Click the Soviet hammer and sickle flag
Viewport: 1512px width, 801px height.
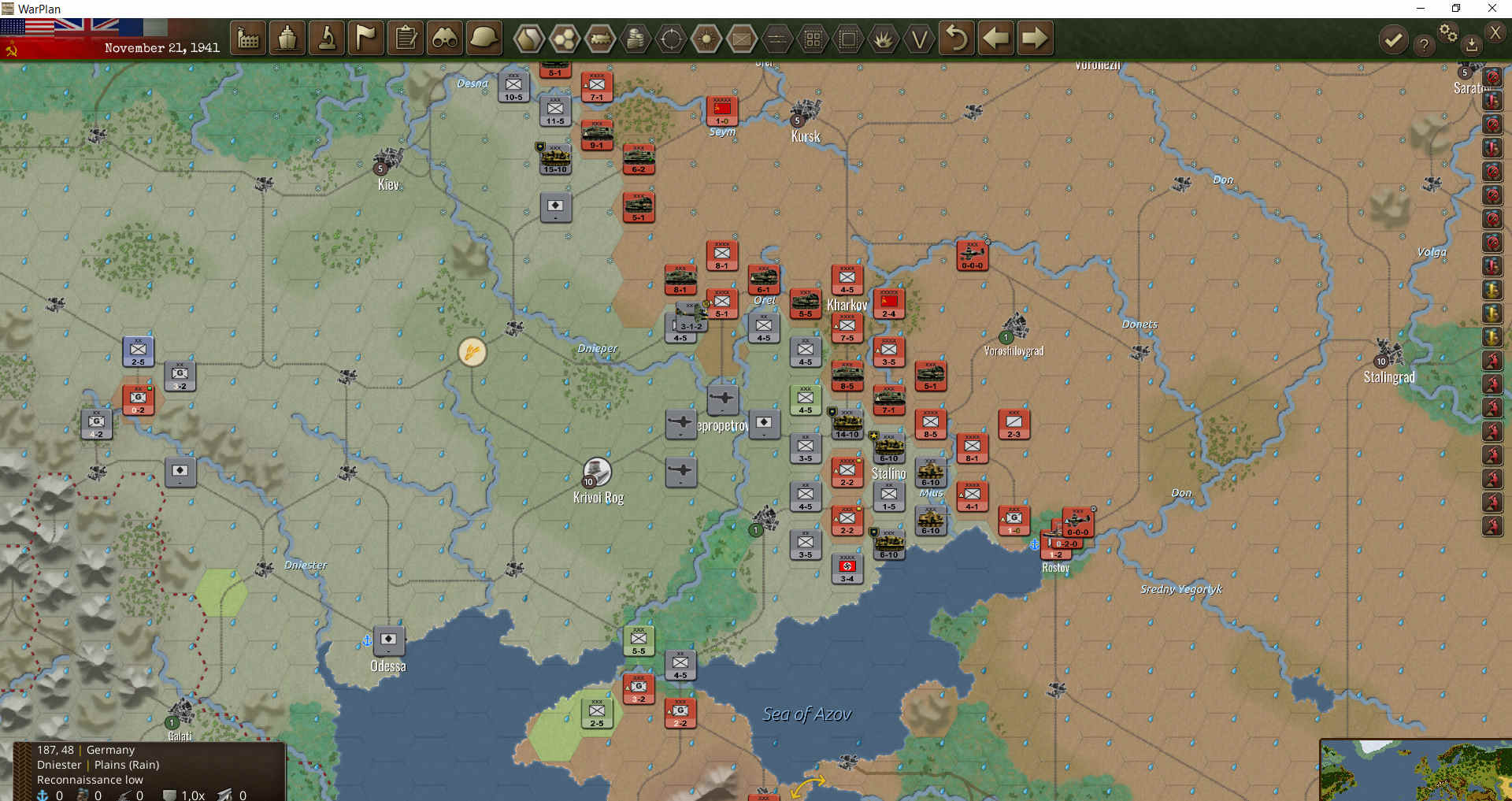tap(11, 50)
